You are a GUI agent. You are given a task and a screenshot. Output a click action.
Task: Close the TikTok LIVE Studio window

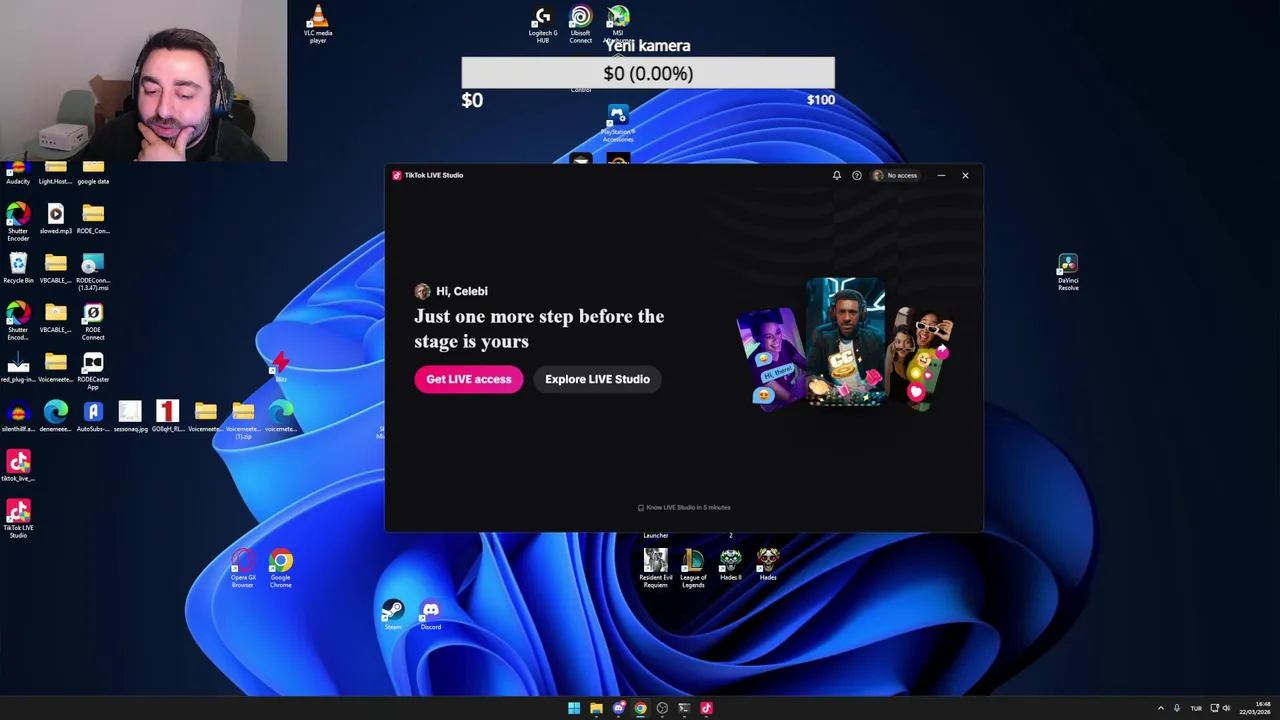point(965,175)
